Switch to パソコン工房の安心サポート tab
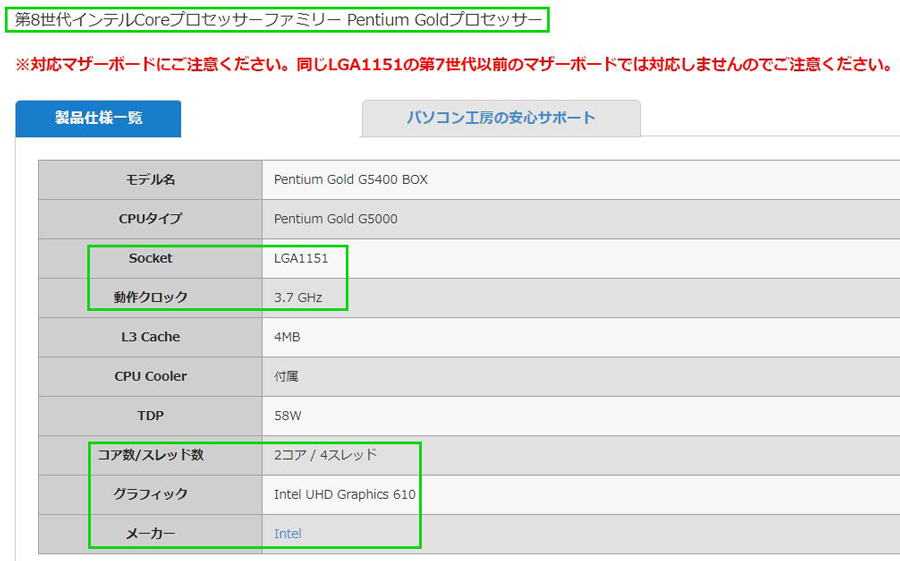The width and height of the screenshot is (900, 561). click(501, 118)
